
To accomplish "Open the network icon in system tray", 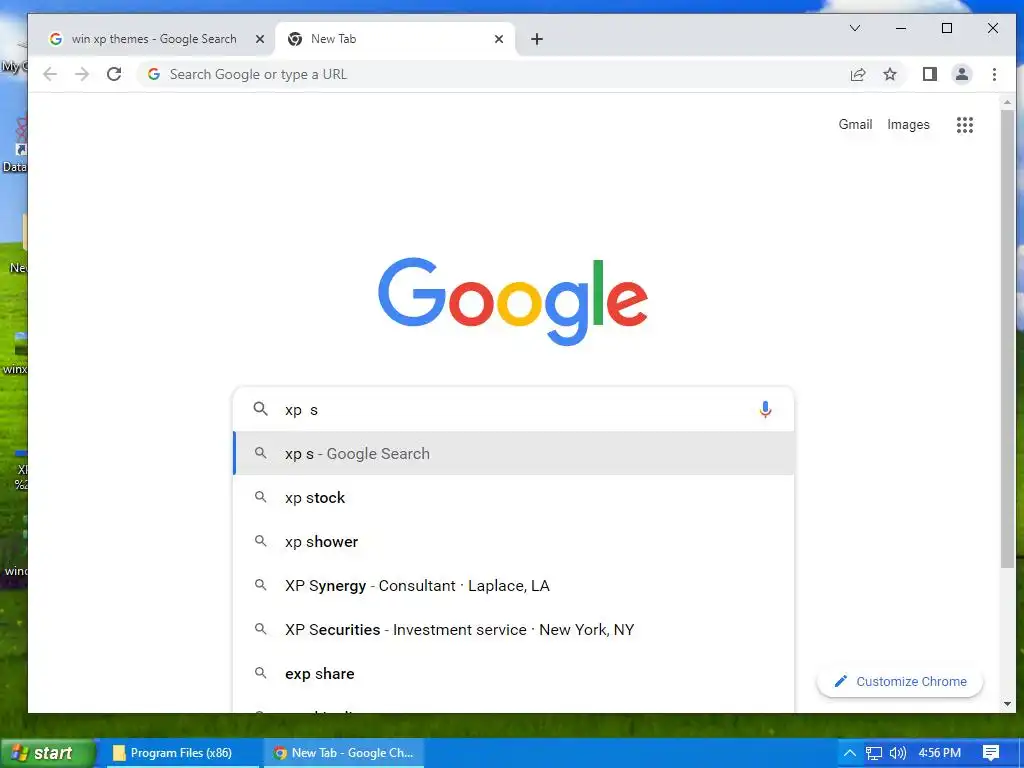I will coord(874,753).
